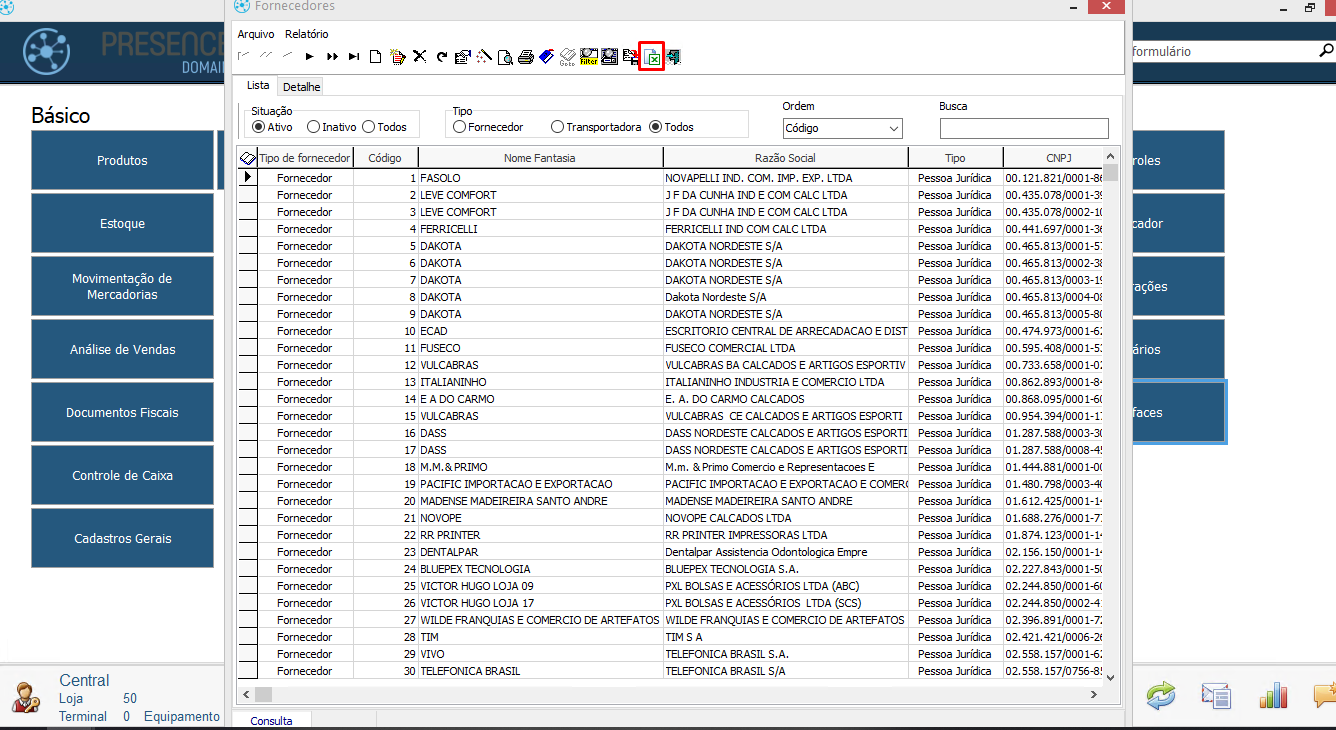Select the Inativo radio button
This screenshot has width=1336, height=730.
click(x=314, y=127)
